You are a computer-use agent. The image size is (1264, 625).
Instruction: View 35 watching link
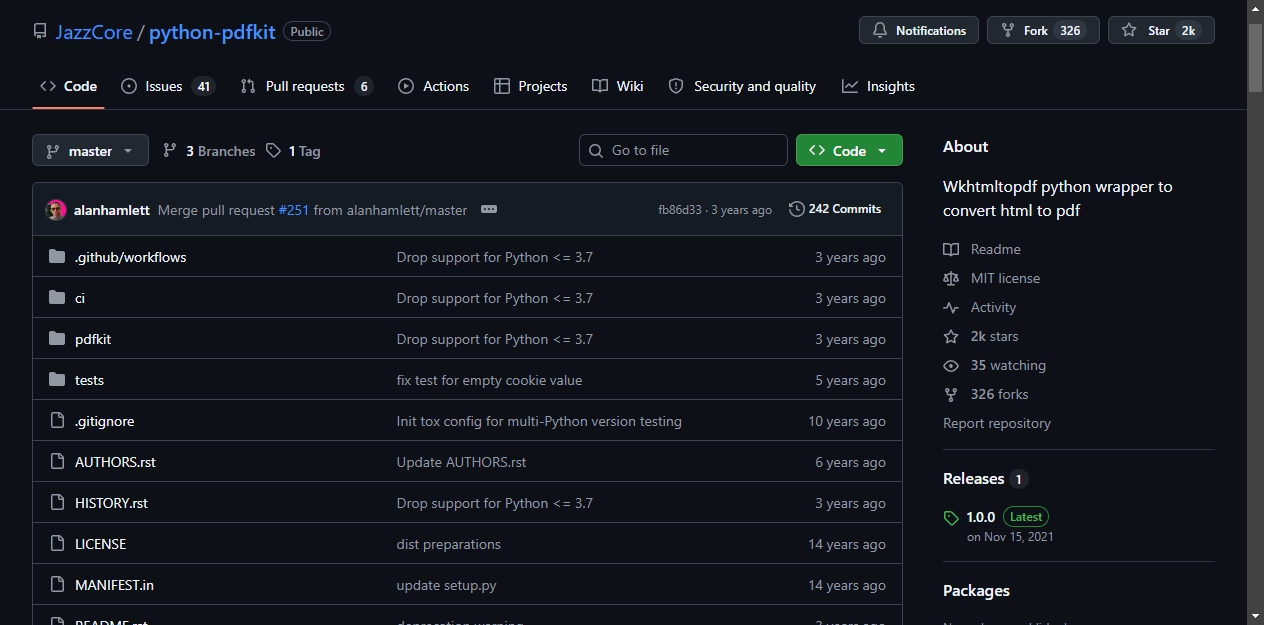coord(995,365)
